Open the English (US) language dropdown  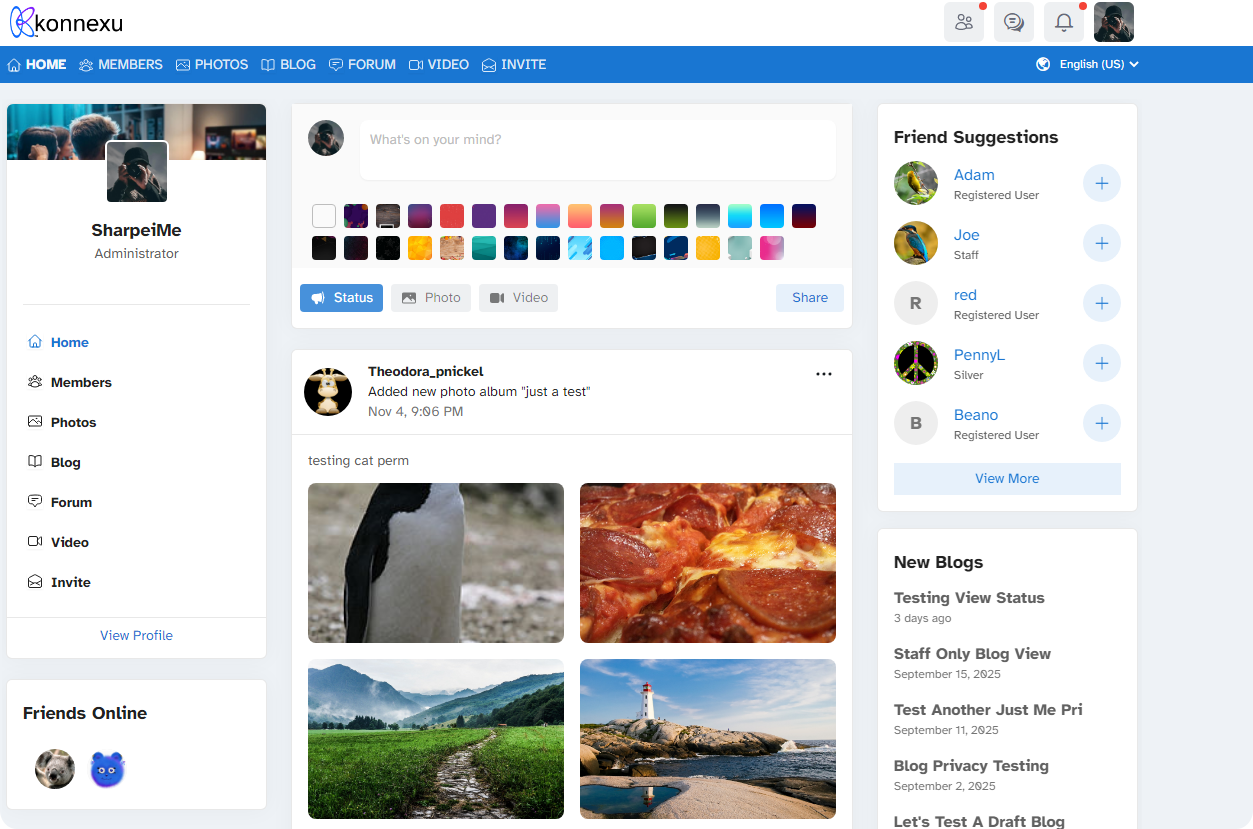tap(1088, 64)
